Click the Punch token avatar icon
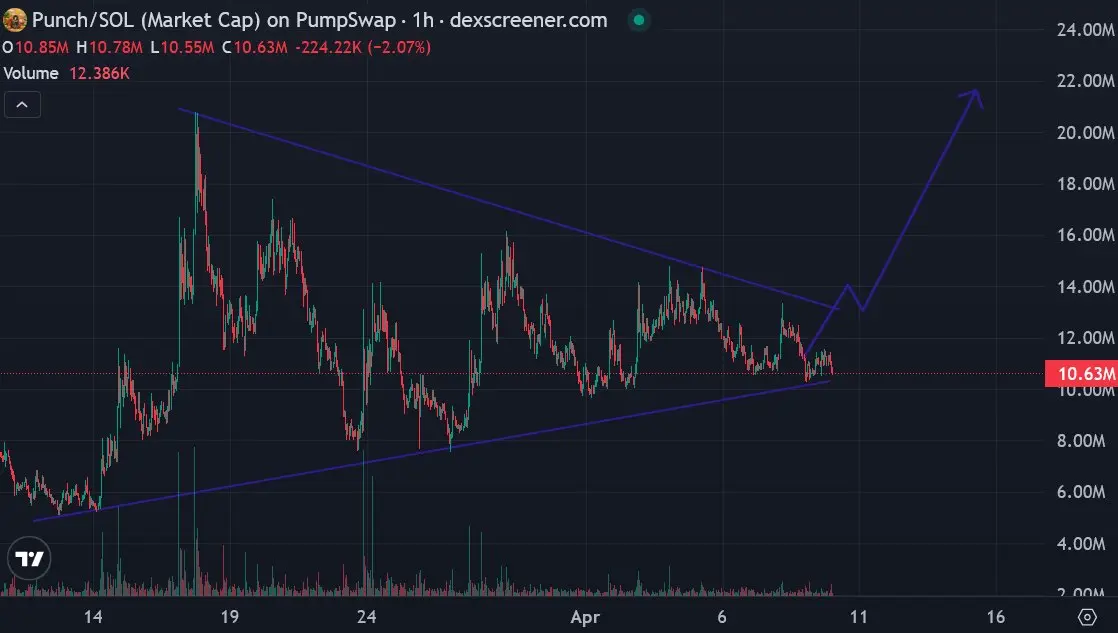Image resolution: width=1118 pixels, height=633 pixels. tap(14, 20)
